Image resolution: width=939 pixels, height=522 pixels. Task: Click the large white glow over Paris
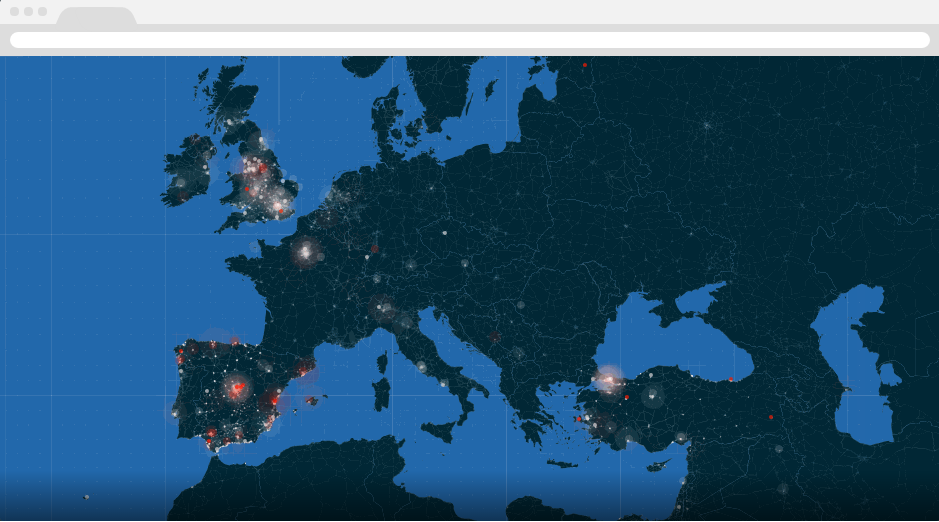click(x=305, y=252)
